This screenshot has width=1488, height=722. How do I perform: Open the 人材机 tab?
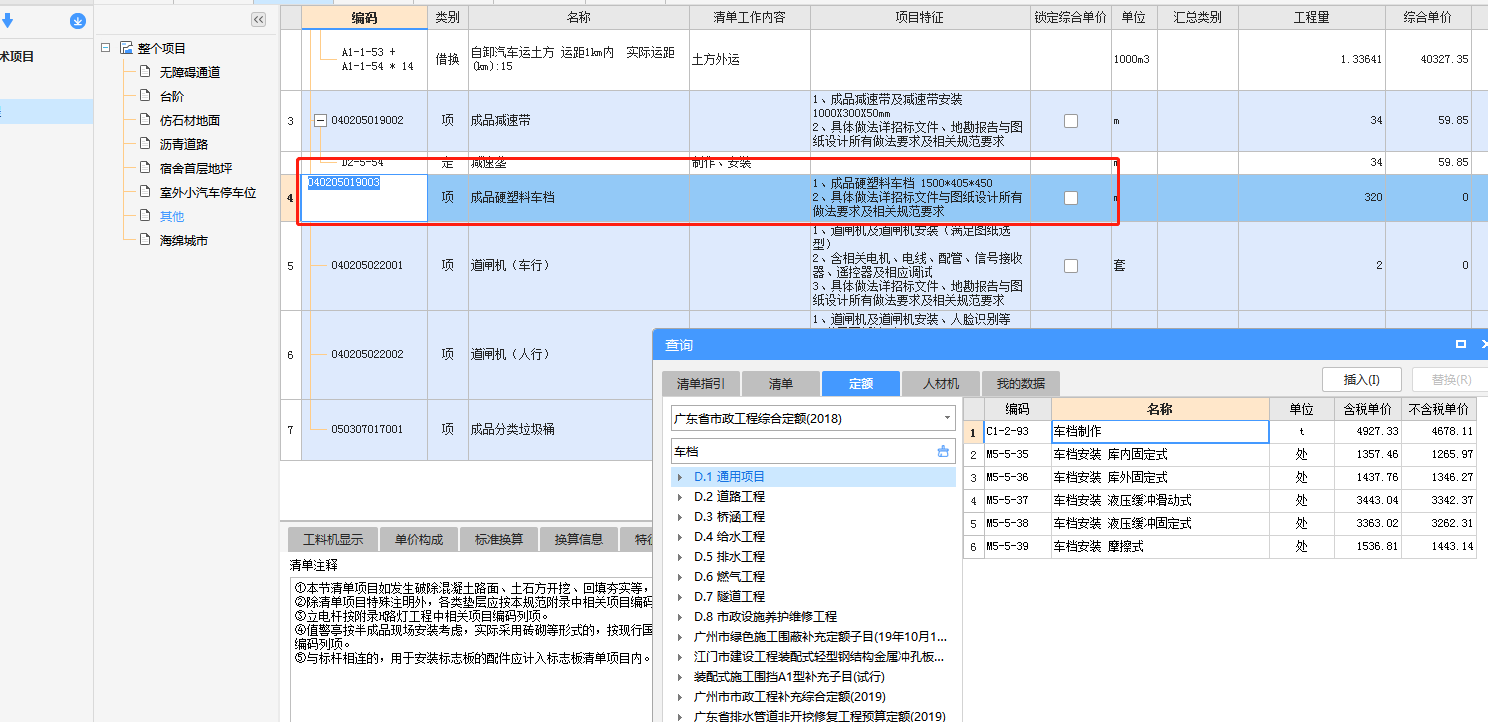click(941, 384)
